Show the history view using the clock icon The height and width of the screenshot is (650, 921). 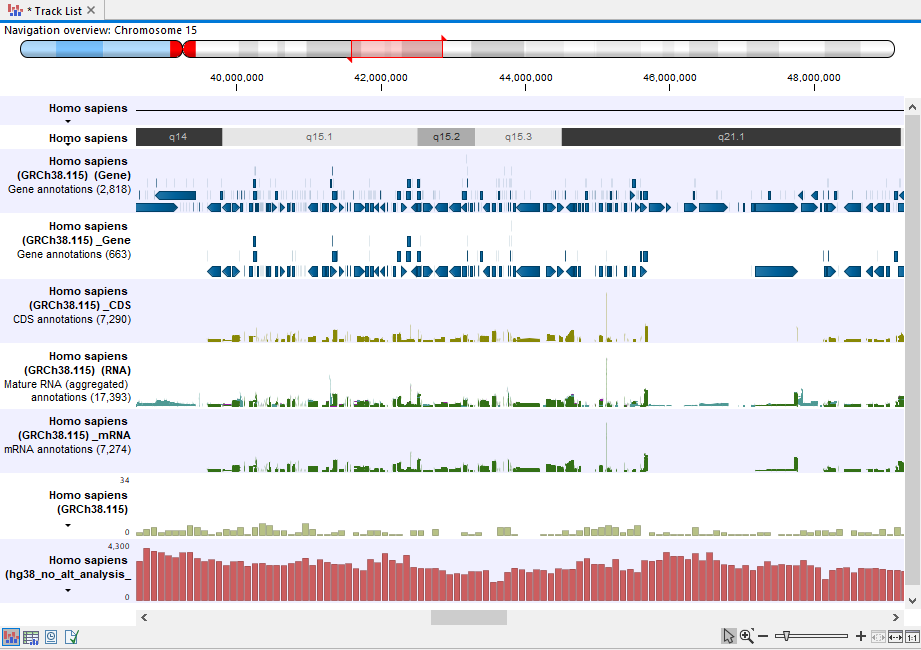[51, 637]
